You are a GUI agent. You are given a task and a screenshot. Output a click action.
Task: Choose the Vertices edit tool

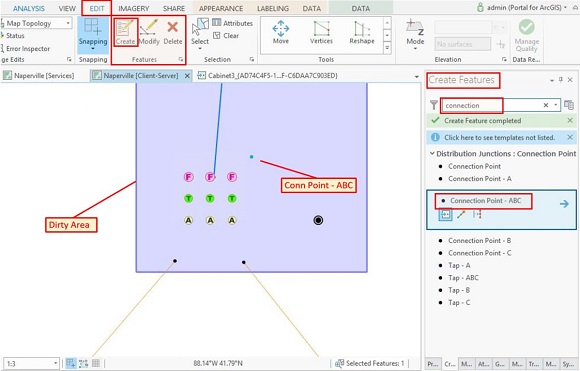click(321, 32)
